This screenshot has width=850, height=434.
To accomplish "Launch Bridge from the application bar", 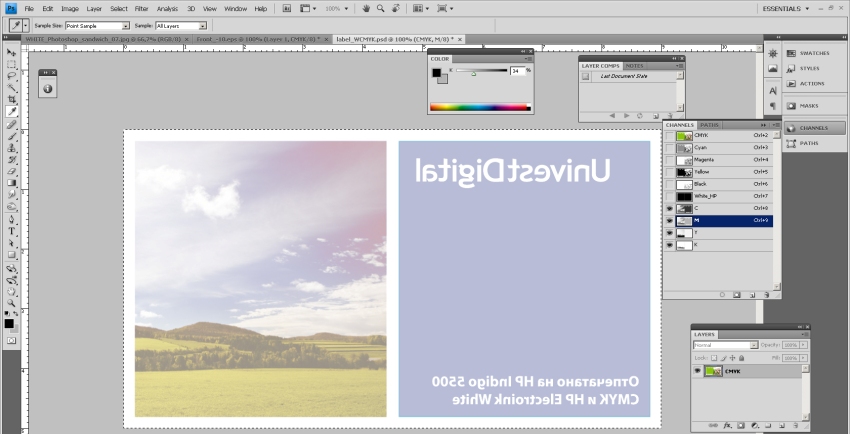I will (286, 9).
